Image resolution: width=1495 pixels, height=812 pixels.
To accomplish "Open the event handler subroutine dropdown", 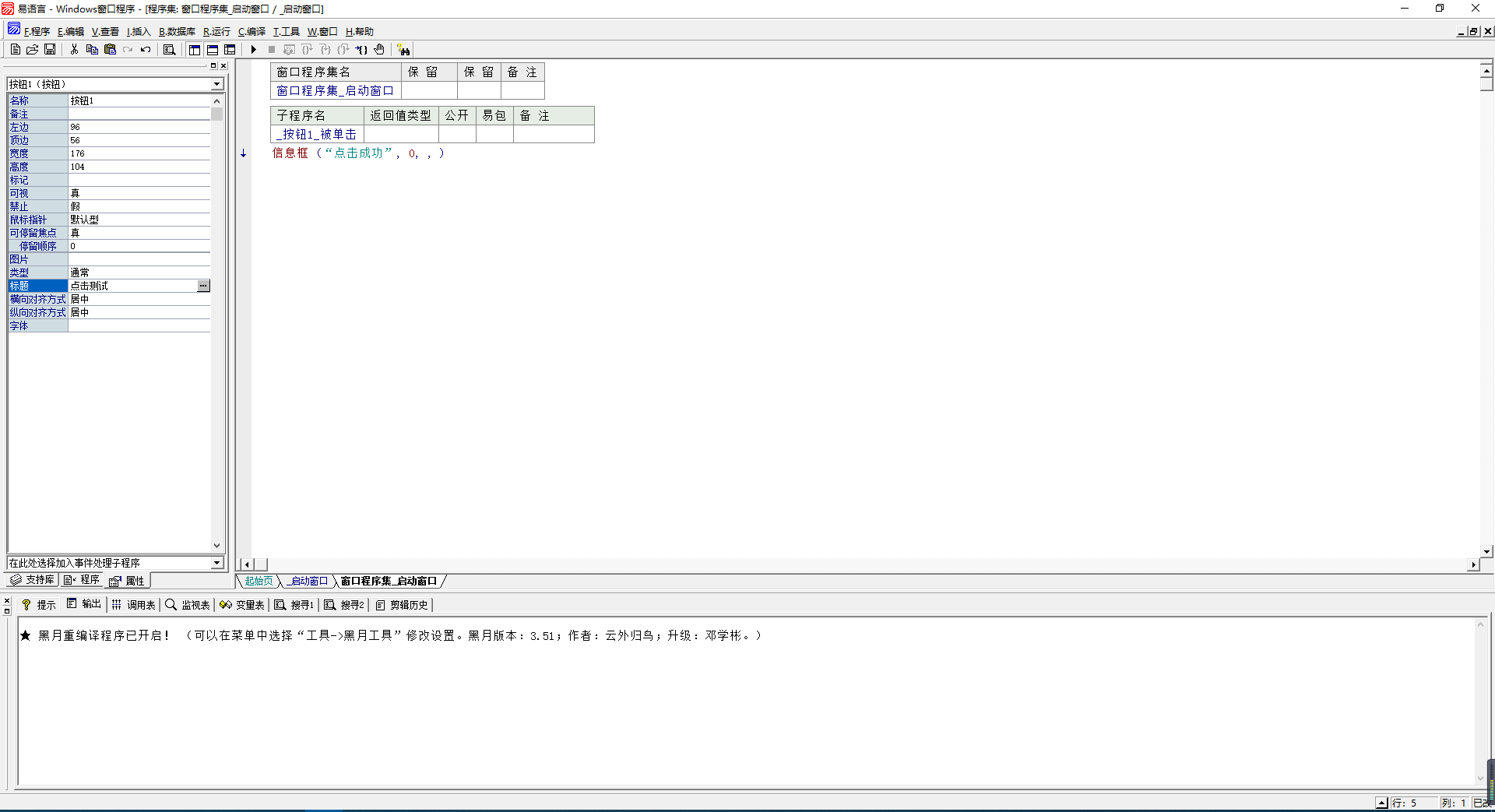I will click(x=217, y=563).
